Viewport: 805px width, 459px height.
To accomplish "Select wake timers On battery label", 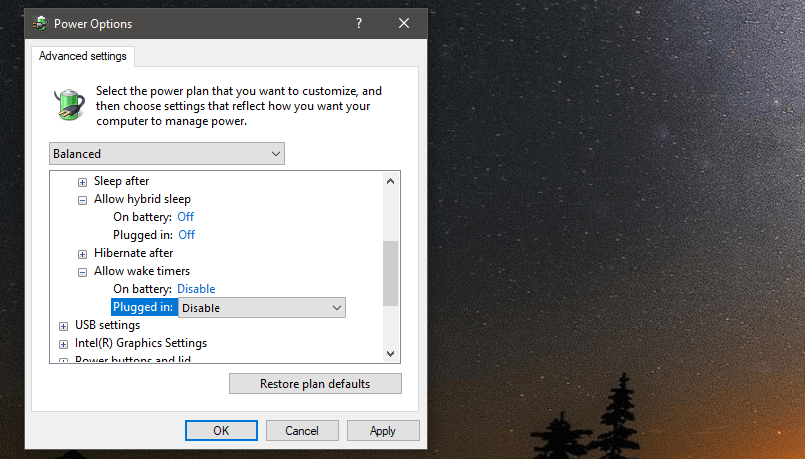I will tap(142, 289).
